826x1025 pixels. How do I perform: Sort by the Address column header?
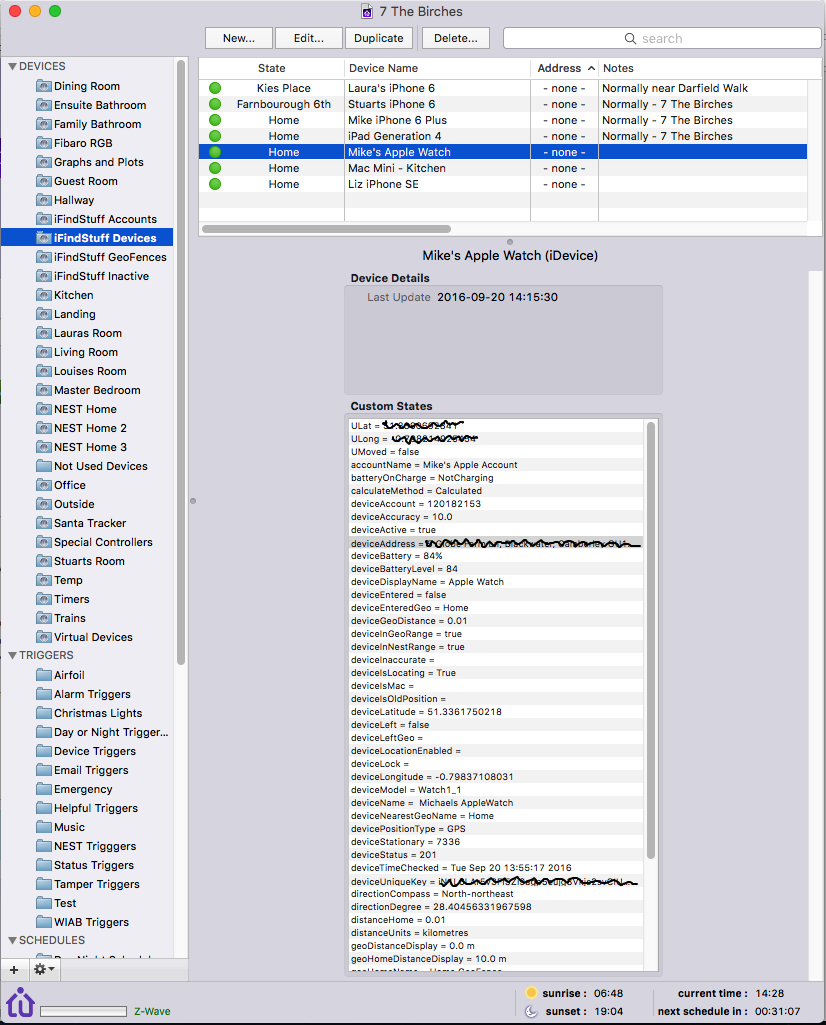point(565,68)
